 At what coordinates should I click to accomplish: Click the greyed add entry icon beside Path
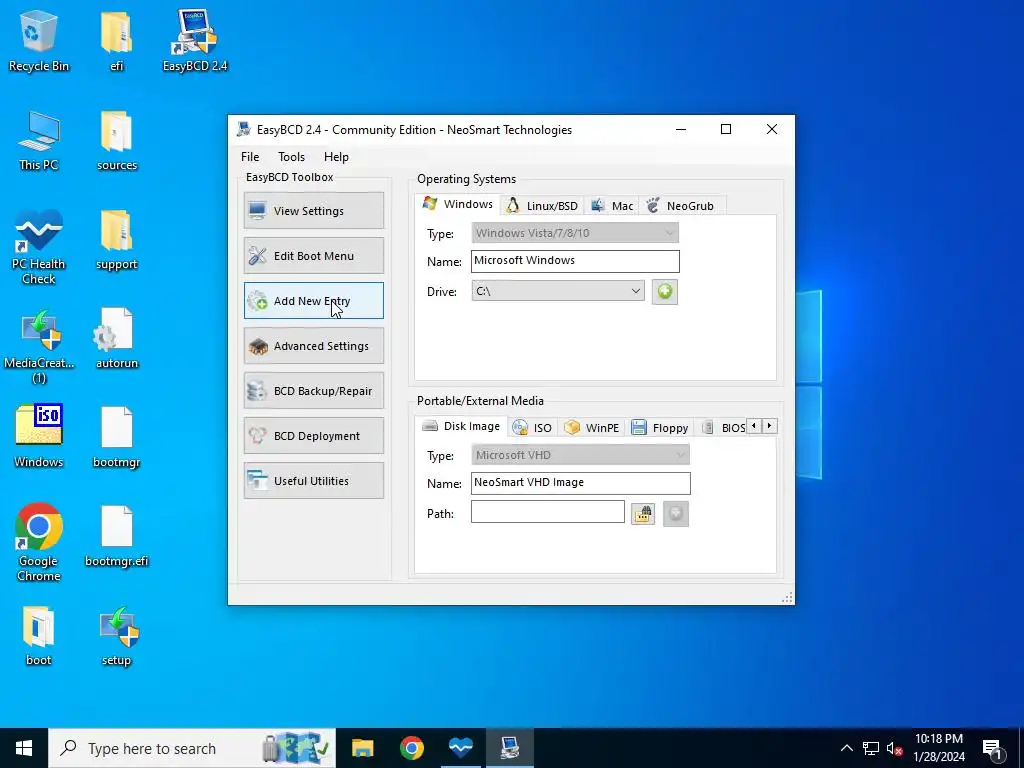pyautogui.click(x=676, y=514)
